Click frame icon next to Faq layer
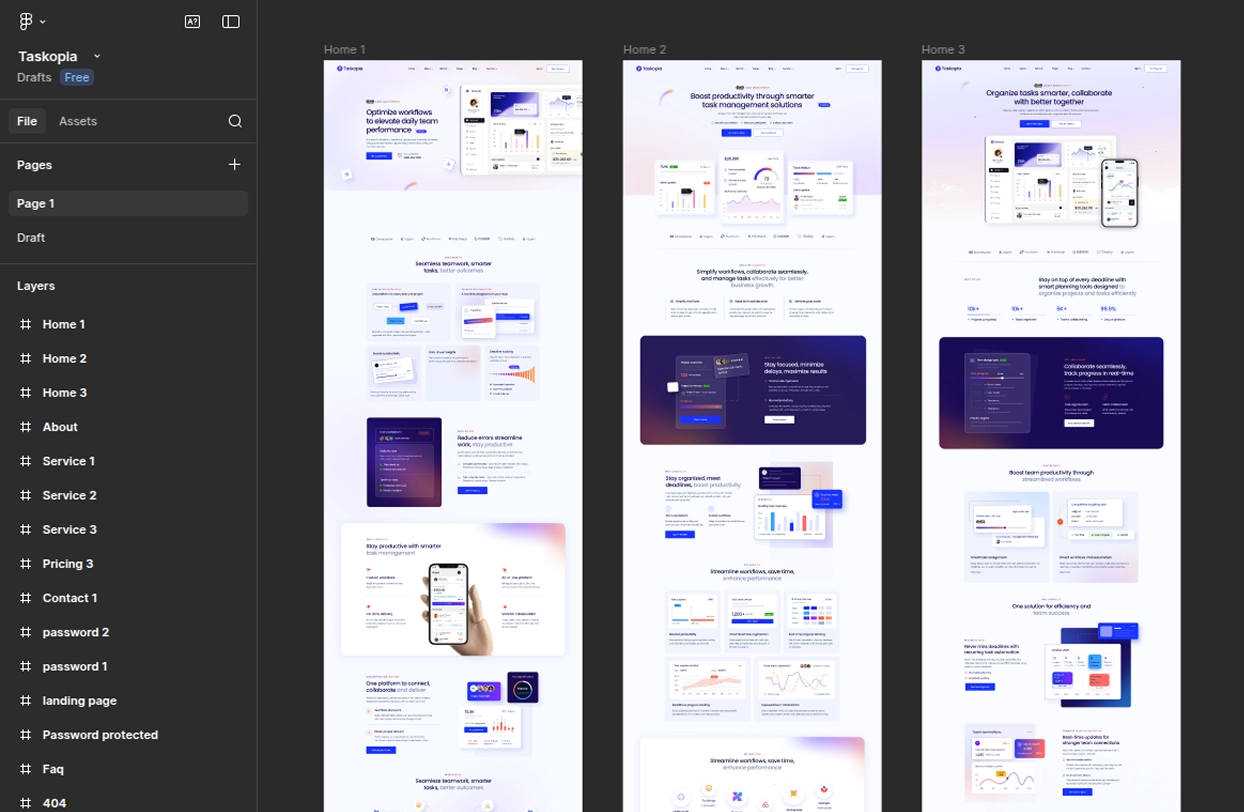Image resolution: width=1244 pixels, height=812 pixels. pyautogui.click(x=26, y=769)
